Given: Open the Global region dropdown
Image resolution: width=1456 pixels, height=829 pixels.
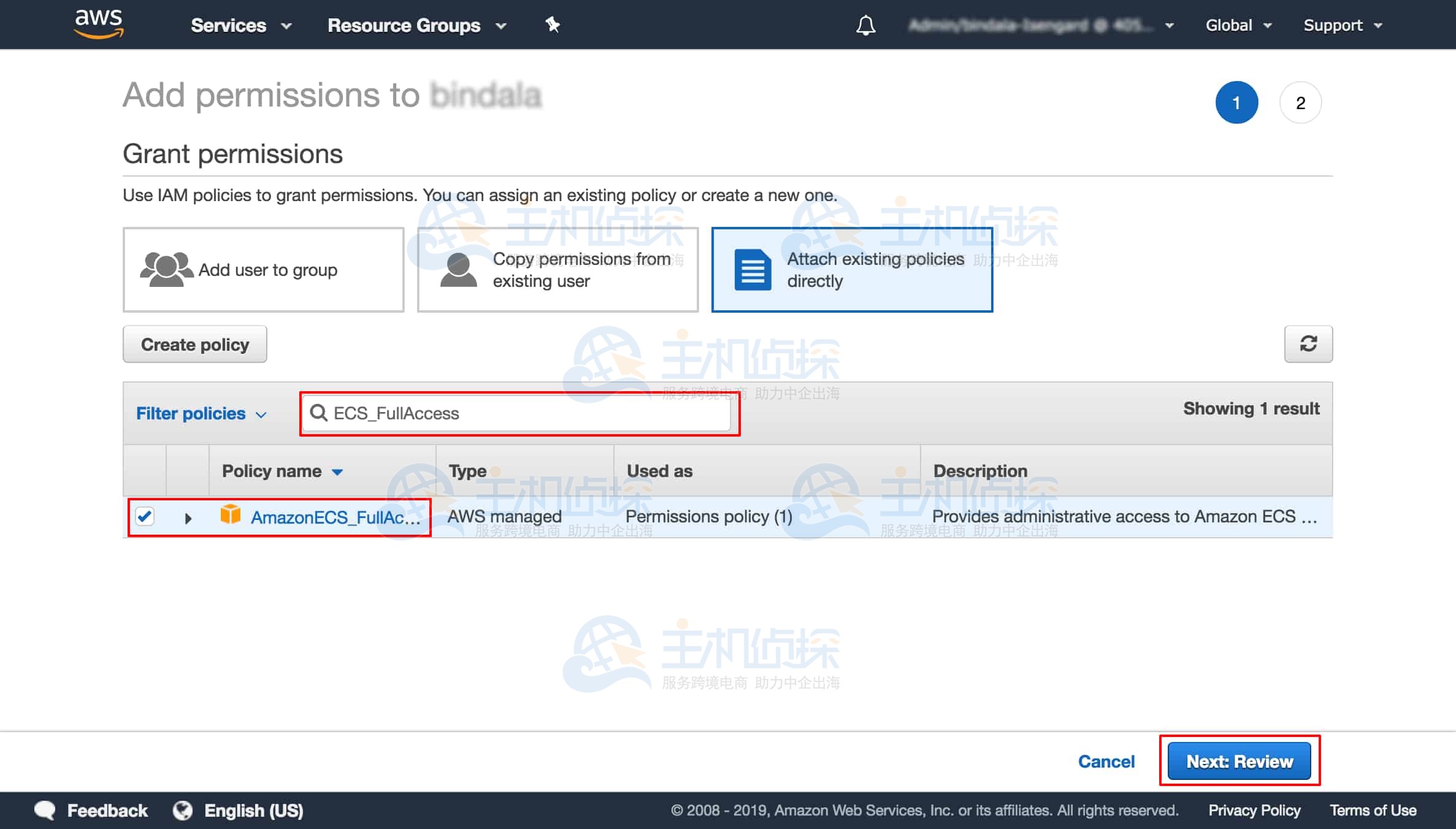Looking at the screenshot, I should point(1238,25).
